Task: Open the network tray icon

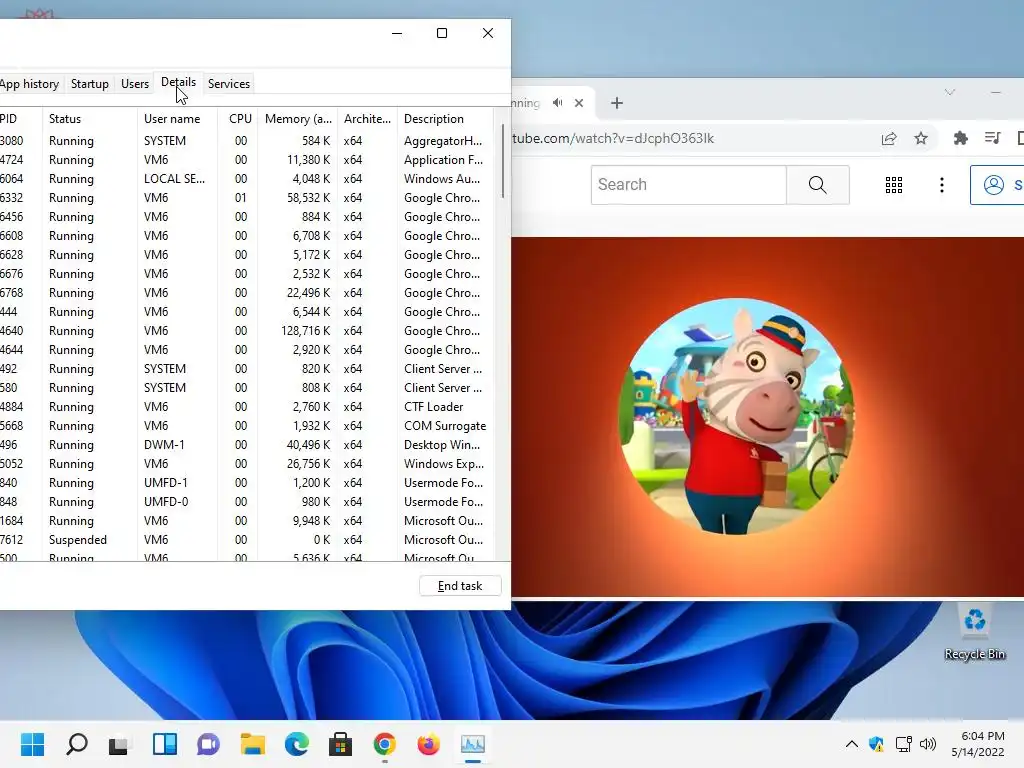Action: pyautogui.click(x=903, y=744)
